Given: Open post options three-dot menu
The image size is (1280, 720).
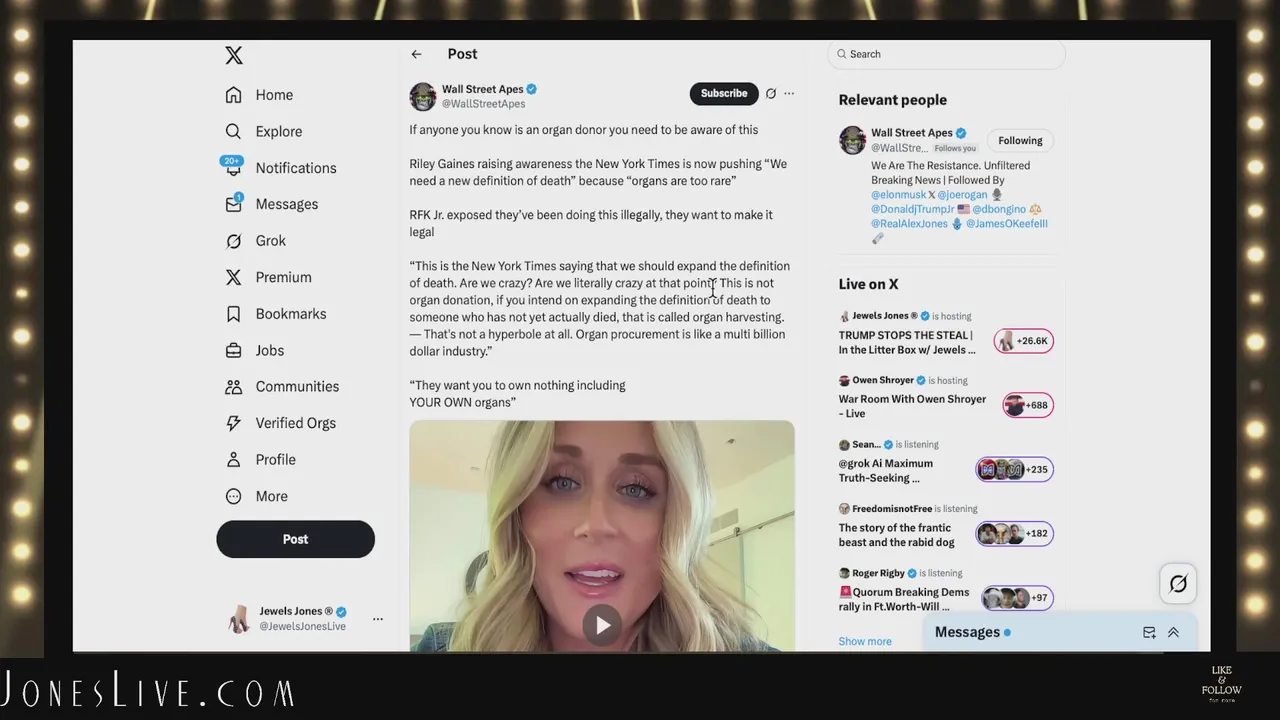Looking at the screenshot, I should 789,93.
